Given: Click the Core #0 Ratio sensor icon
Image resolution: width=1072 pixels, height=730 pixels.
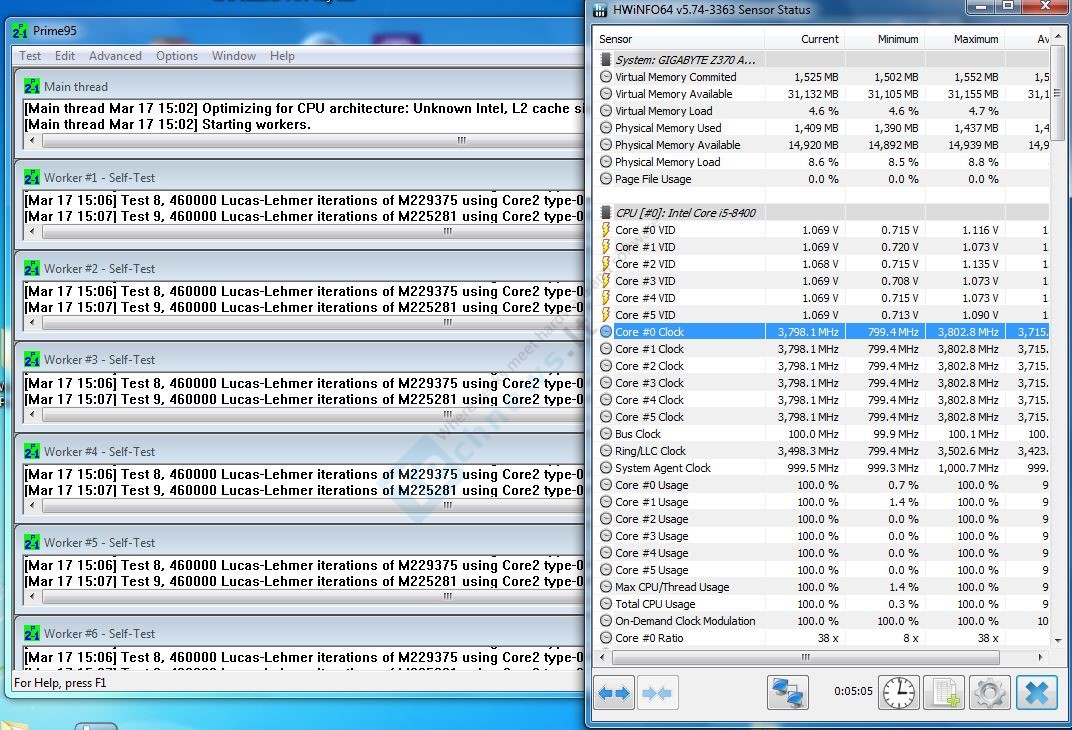Looking at the screenshot, I should click(x=606, y=638).
